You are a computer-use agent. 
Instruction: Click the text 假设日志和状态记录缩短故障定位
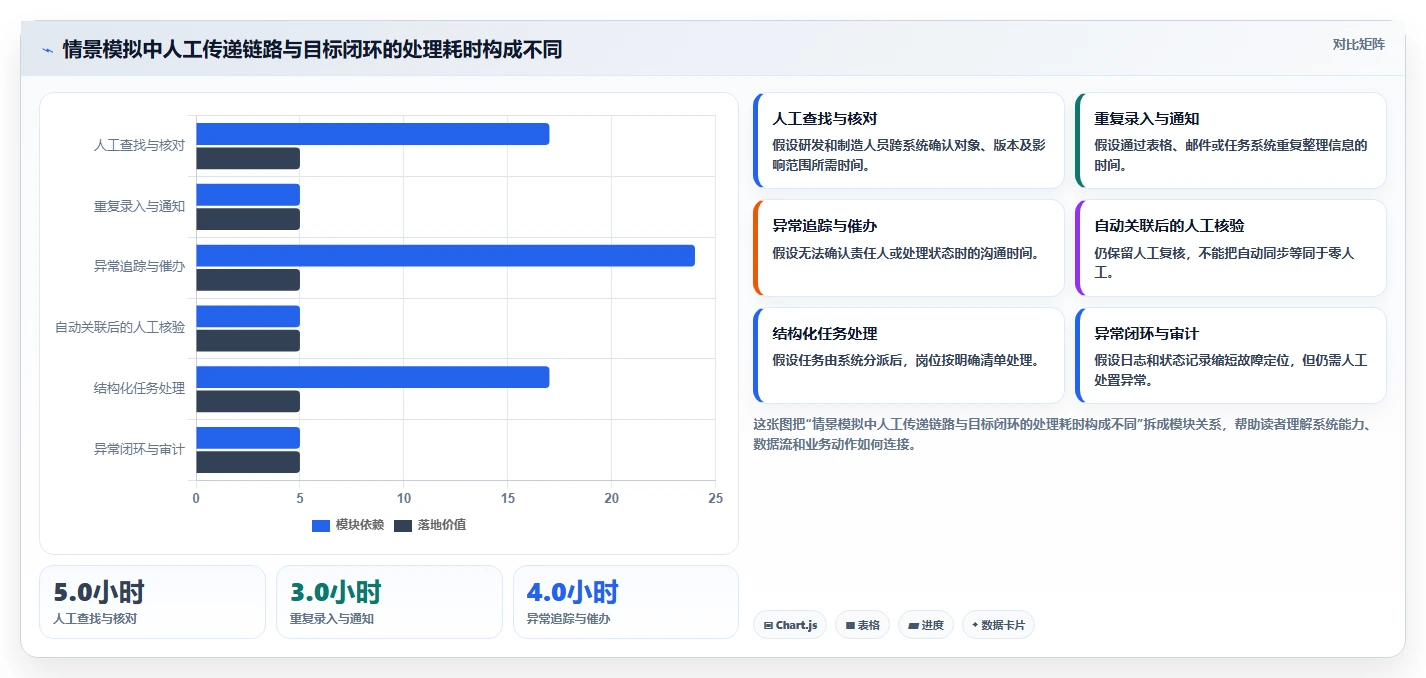tap(1231, 370)
